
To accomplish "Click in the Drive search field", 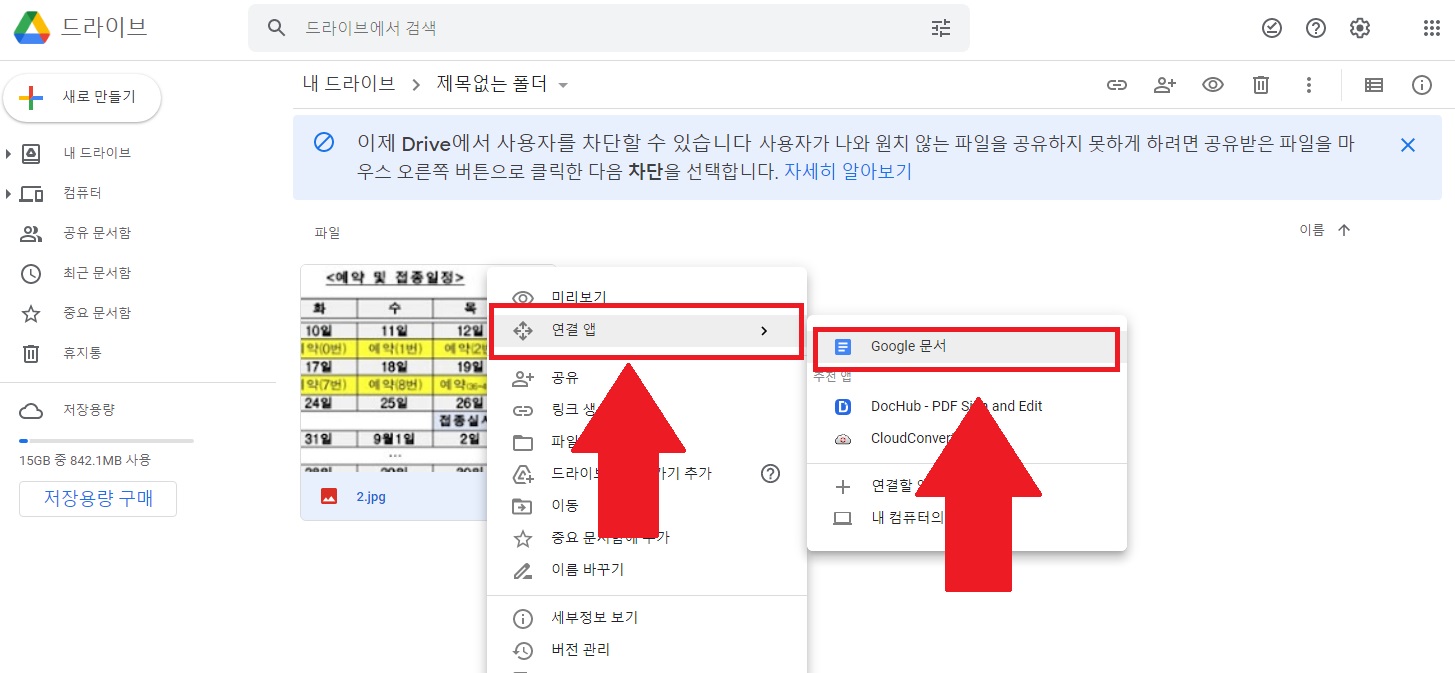I will 610,28.
